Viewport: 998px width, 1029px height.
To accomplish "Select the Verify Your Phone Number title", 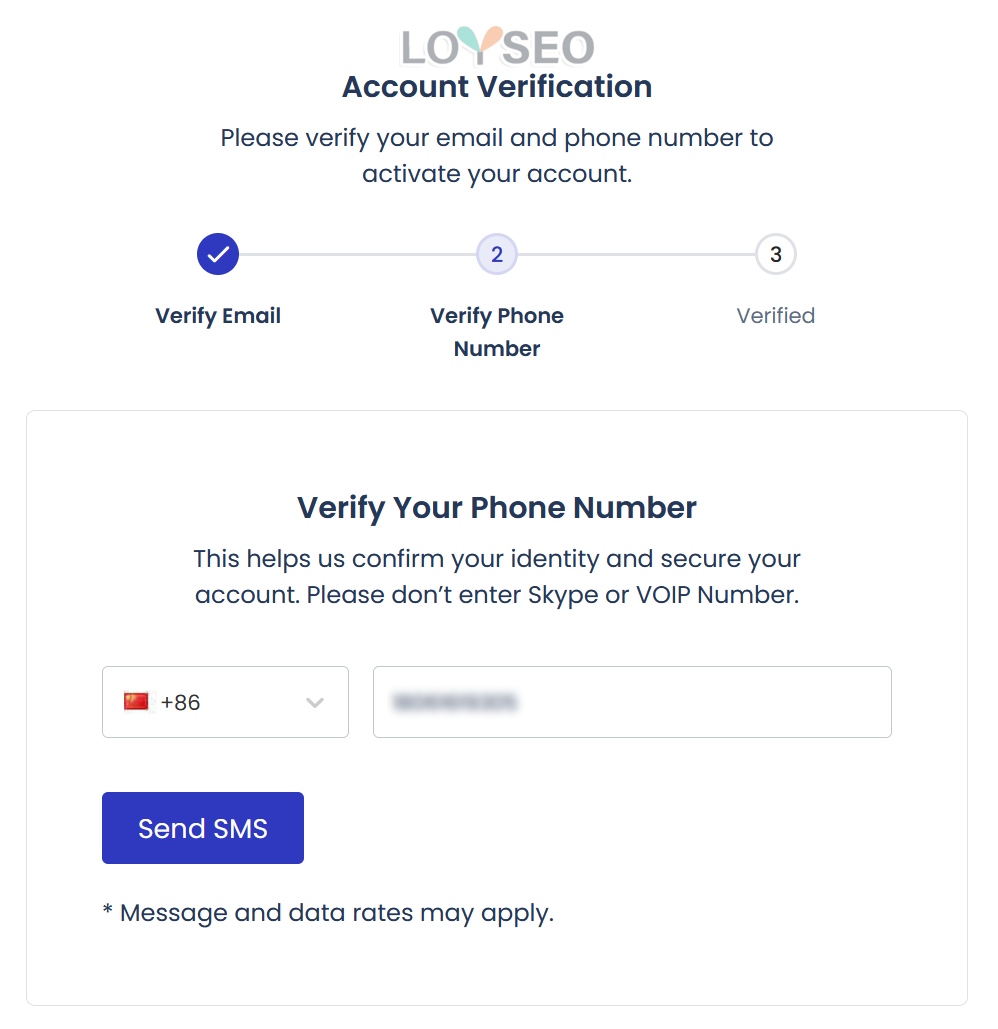I will (497, 508).
